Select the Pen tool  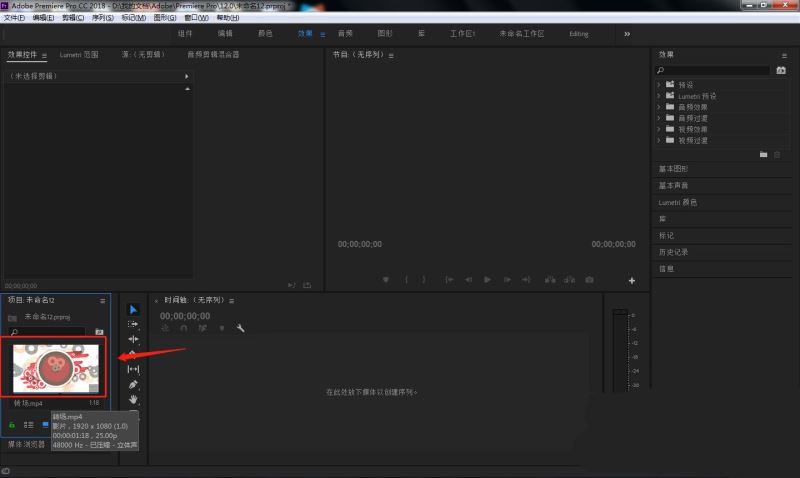tap(133, 384)
